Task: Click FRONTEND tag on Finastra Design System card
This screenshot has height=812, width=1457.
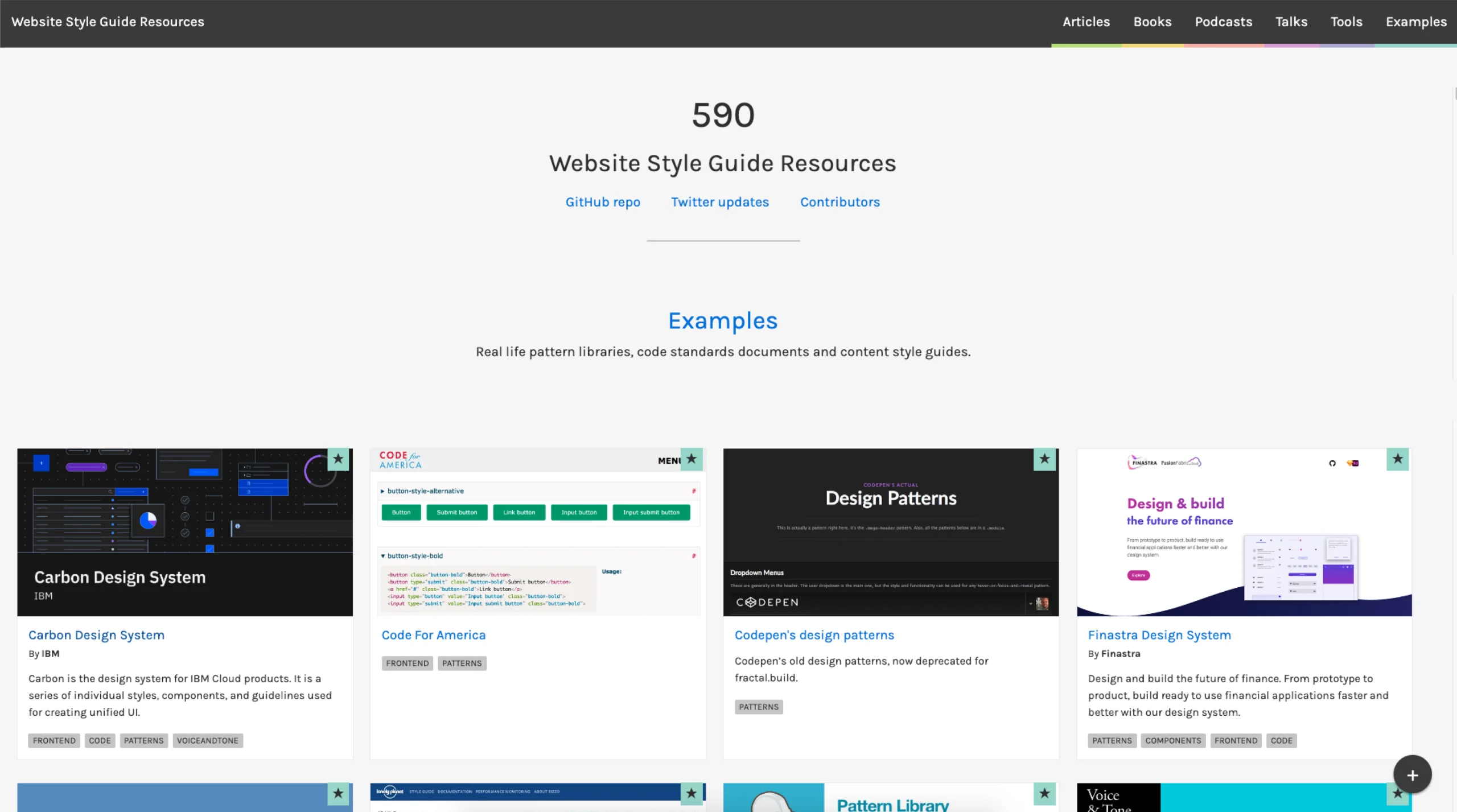Action: tap(1236, 740)
